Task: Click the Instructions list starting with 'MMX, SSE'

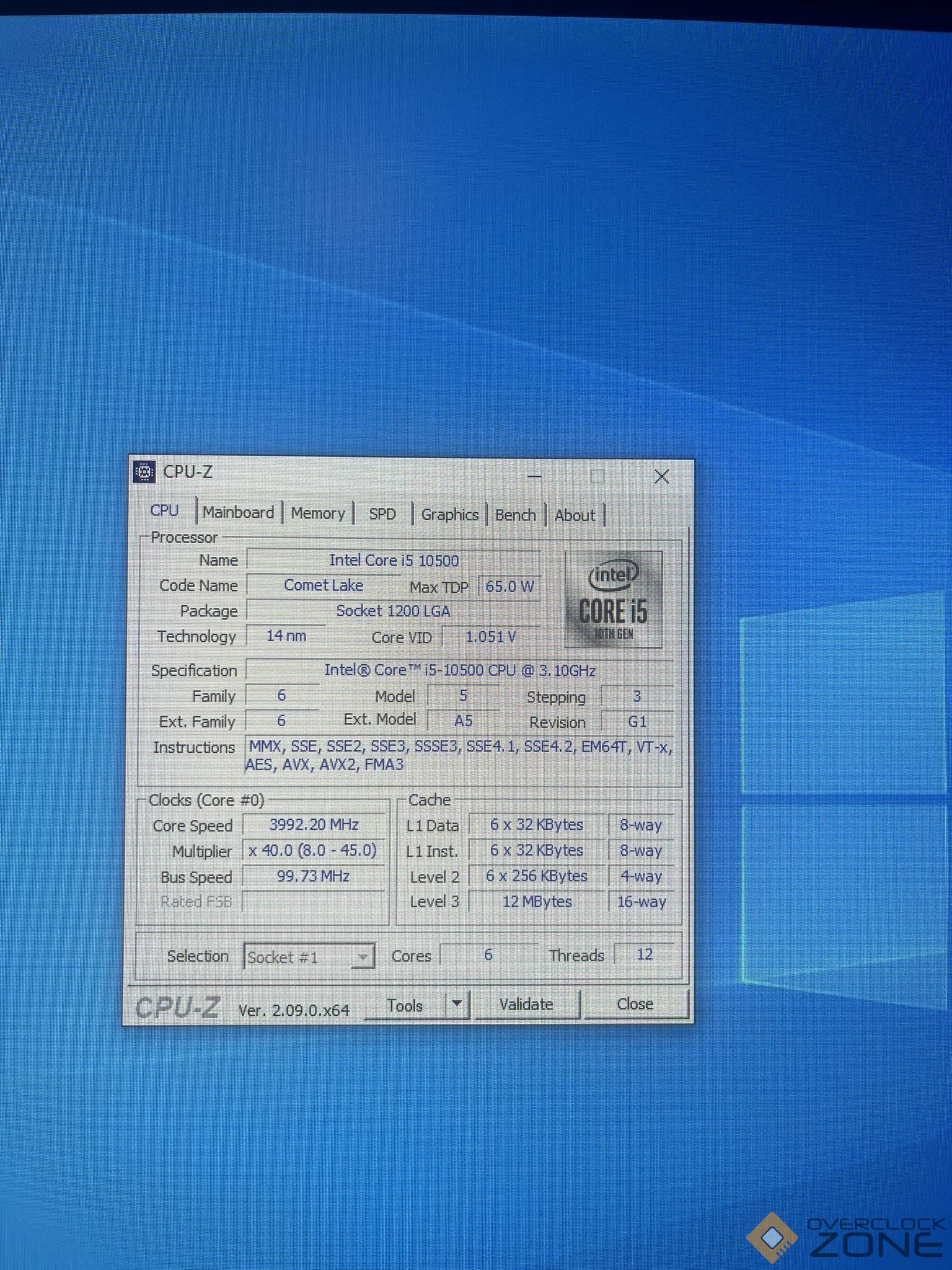Action: pyautogui.click(x=459, y=755)
